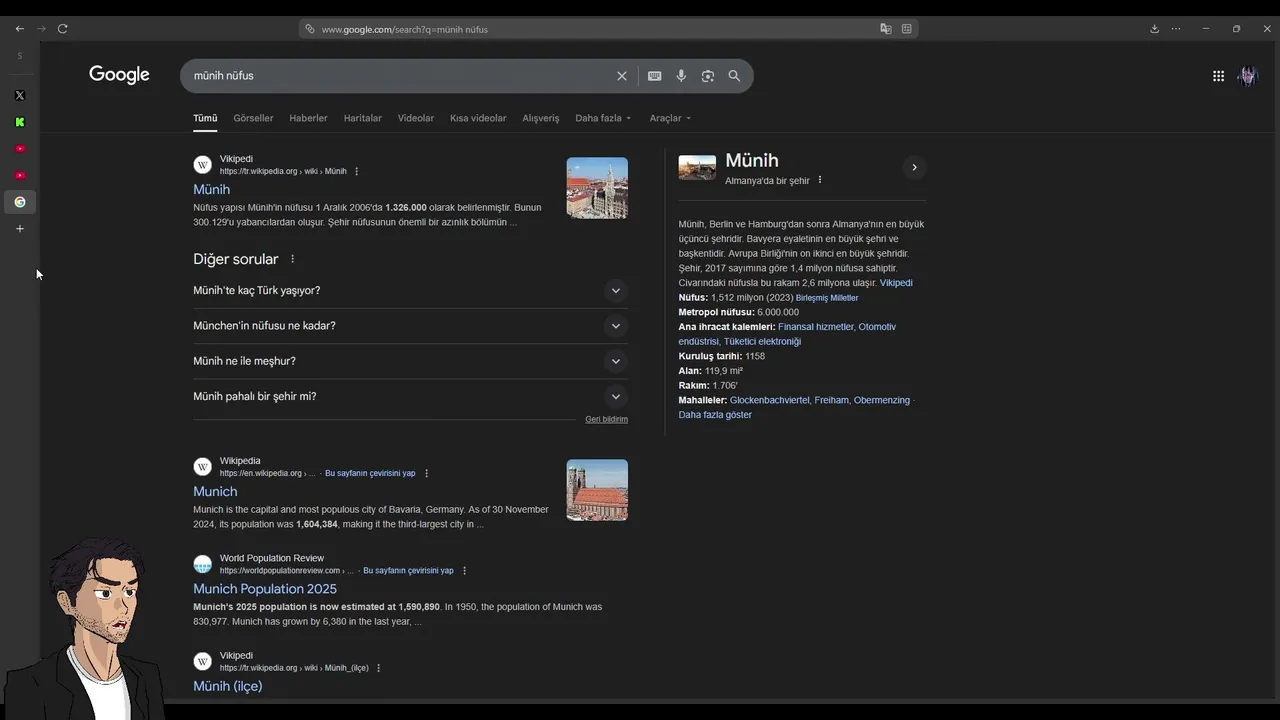Screen dimensions: 1280x720
Task: Click the Münih town hall thumbnail in first result
Action: click(x=597, y=188)
